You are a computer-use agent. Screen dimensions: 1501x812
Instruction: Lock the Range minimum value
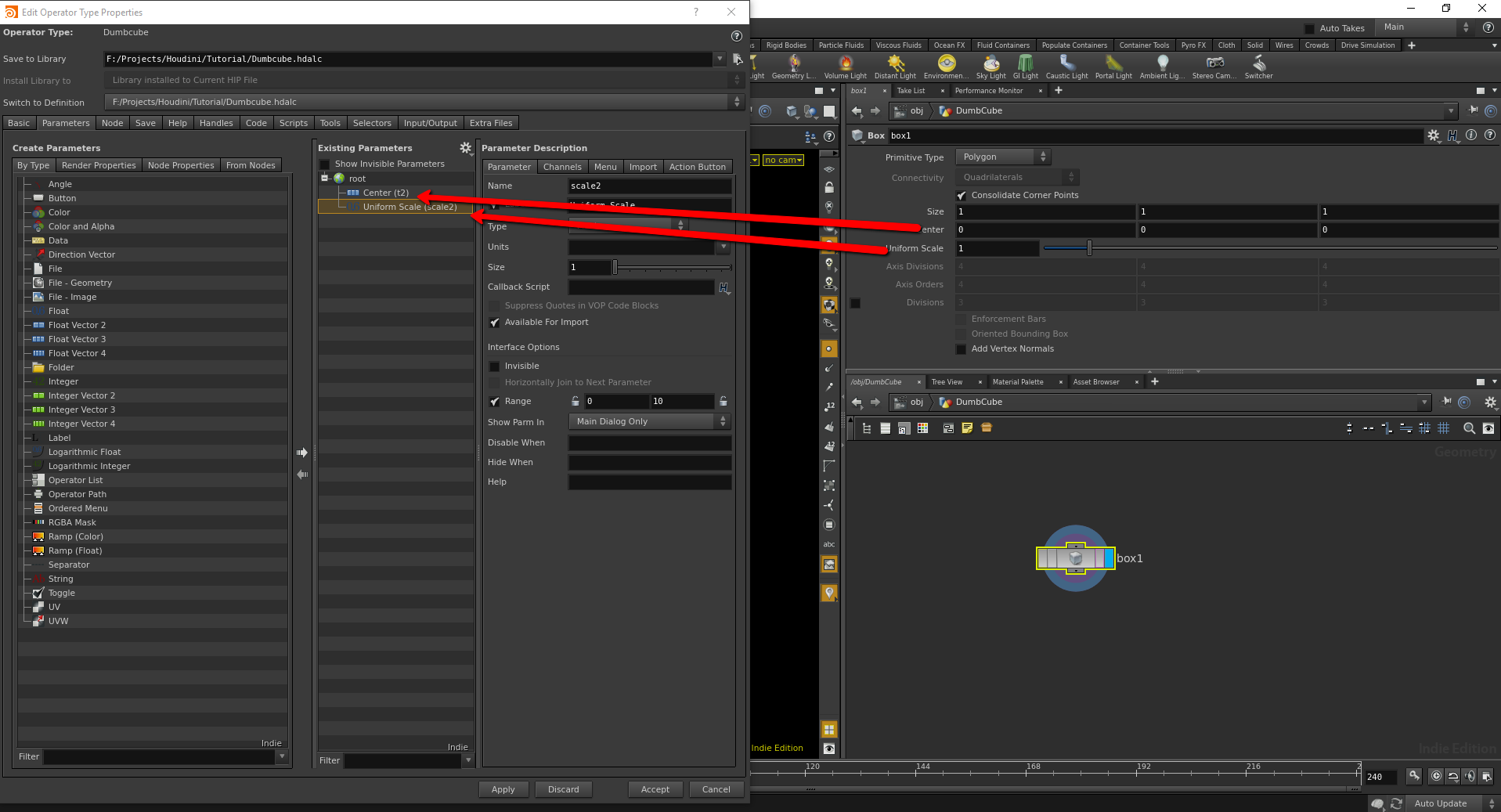pos(576,402)
